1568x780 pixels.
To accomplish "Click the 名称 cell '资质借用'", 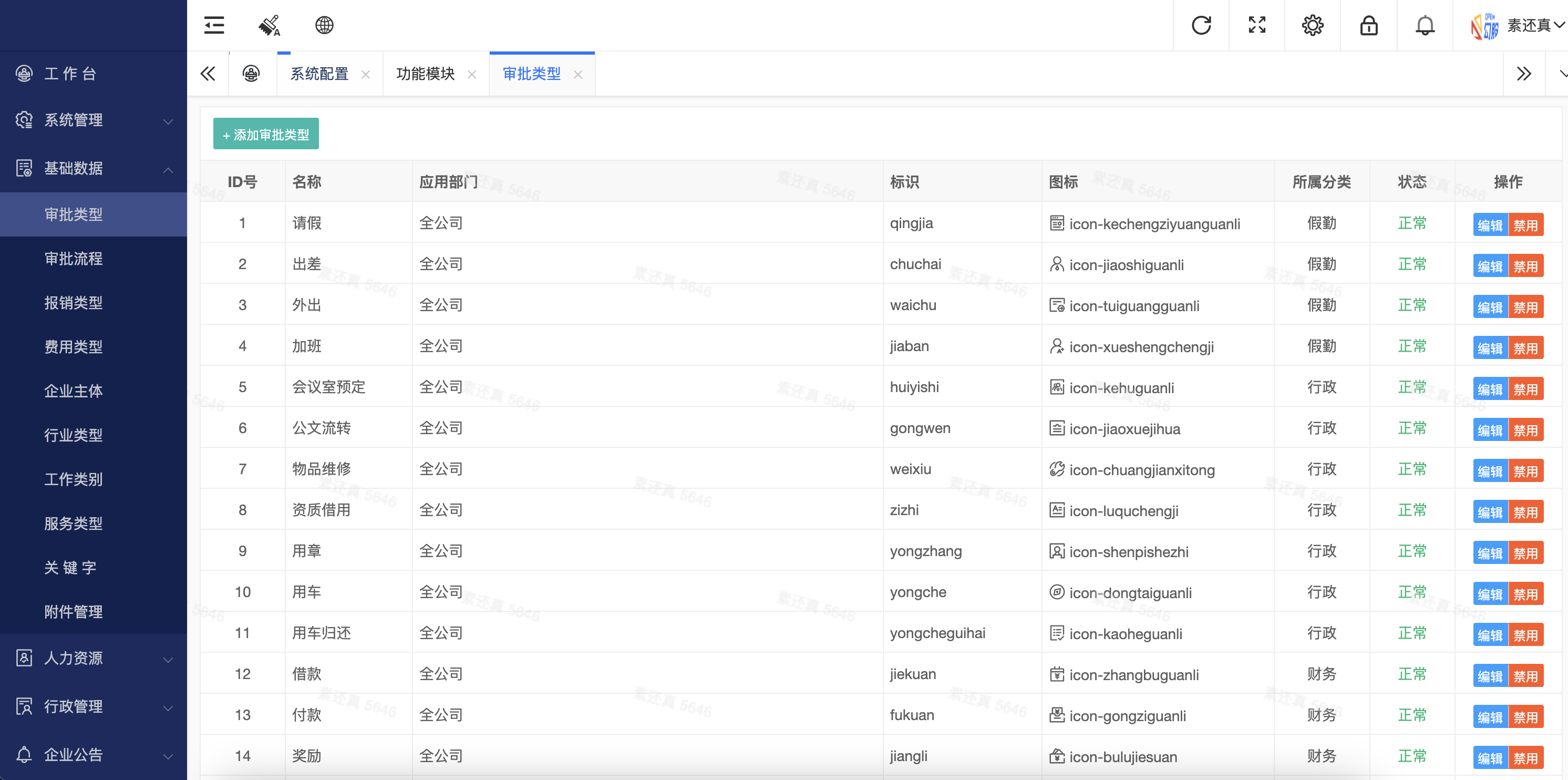I will (322, 510).
